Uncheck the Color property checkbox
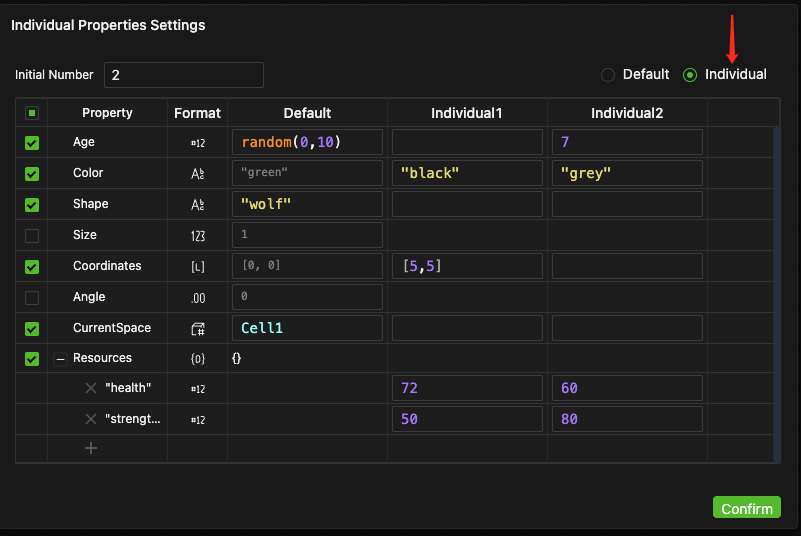The image size is (801, 536). 32,174
